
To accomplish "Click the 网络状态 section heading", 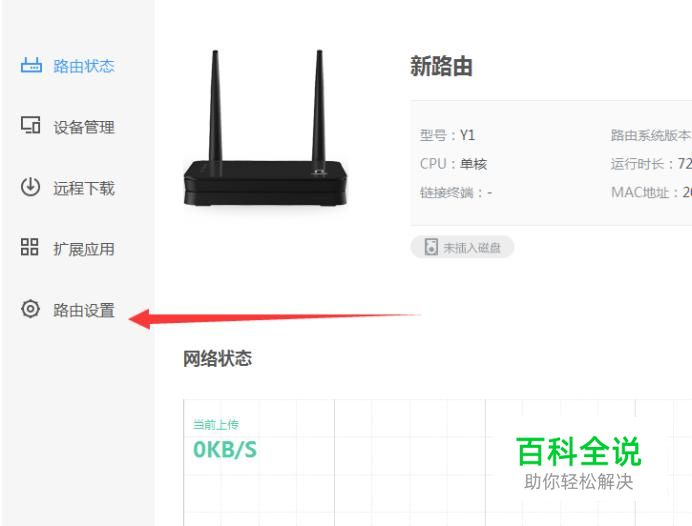I will click(218, 358).
